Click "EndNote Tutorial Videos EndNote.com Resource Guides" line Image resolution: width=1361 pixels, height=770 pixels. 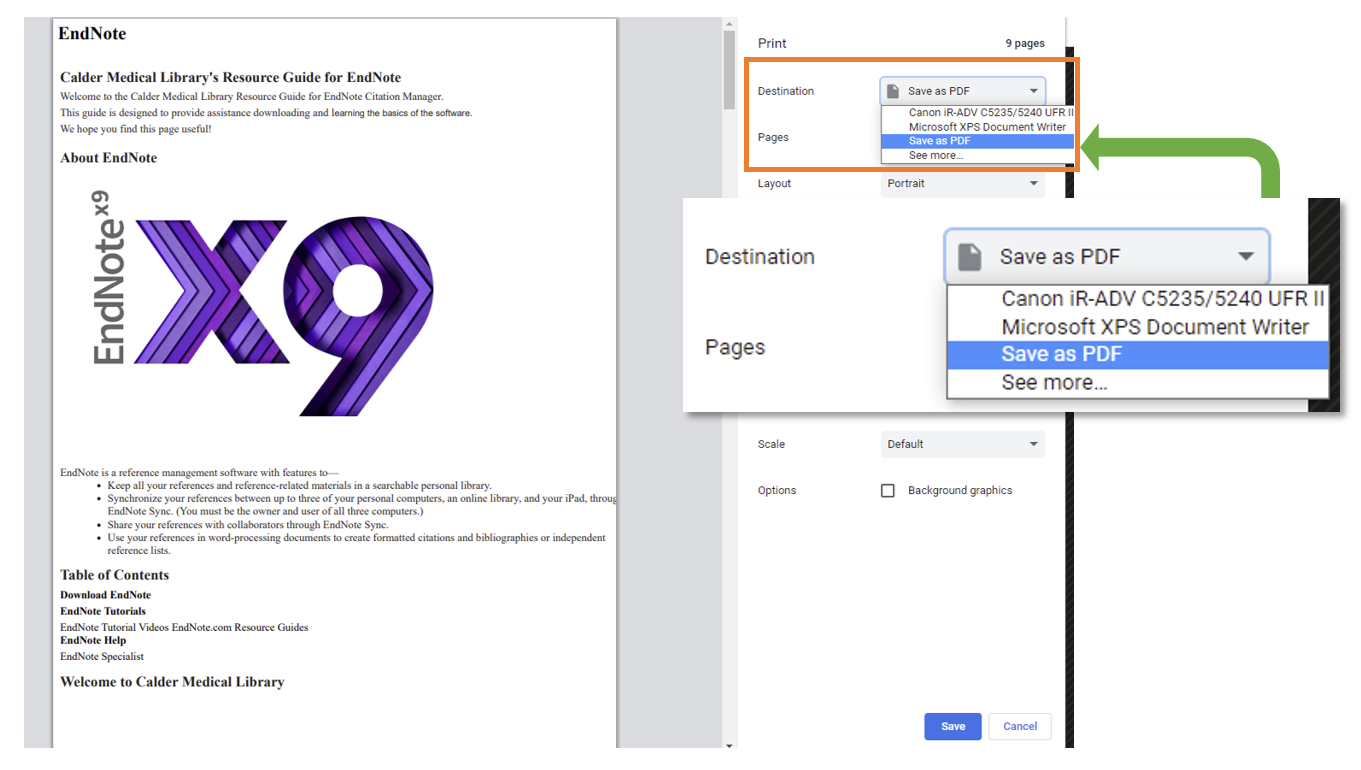tap(184, 628)
